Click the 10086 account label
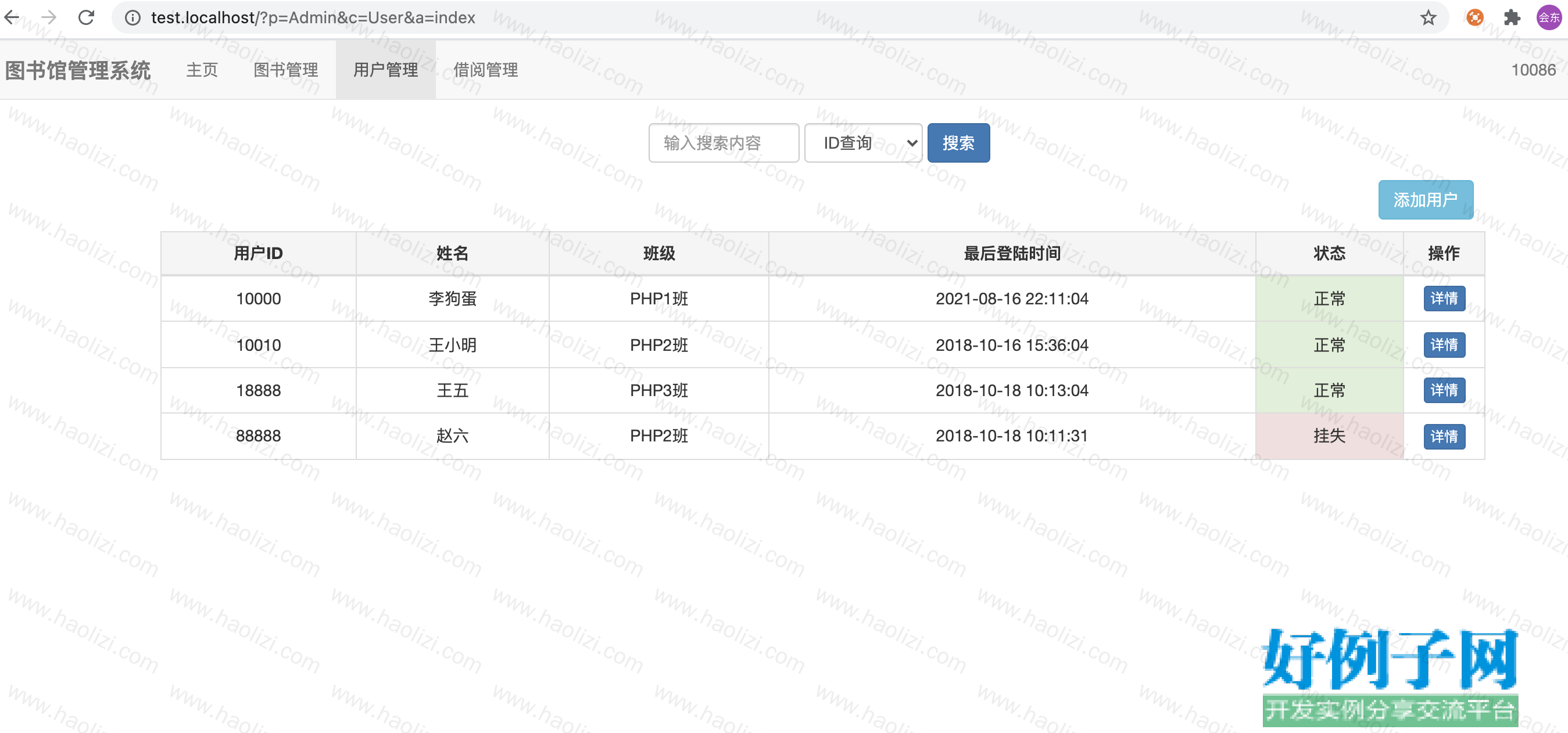 1533,70
